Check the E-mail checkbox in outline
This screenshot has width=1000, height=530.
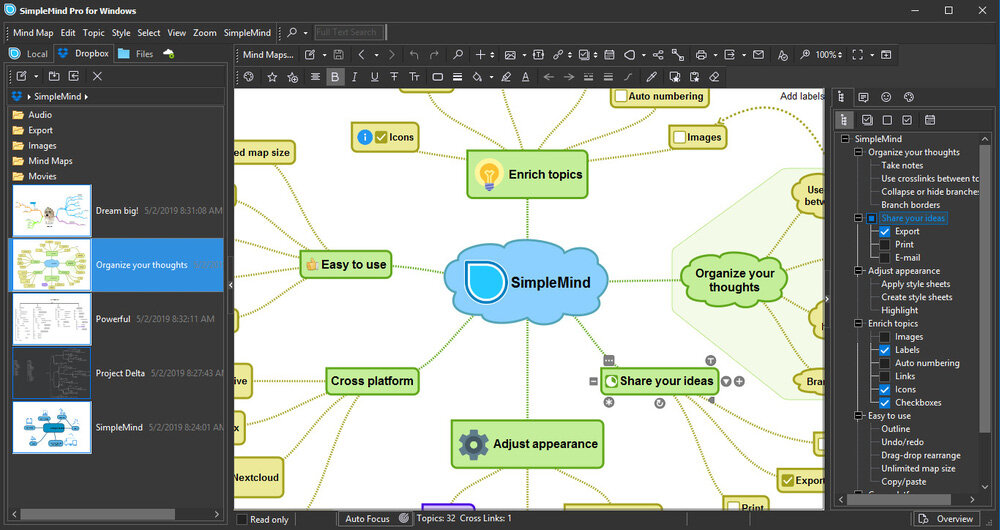point(885,258)
